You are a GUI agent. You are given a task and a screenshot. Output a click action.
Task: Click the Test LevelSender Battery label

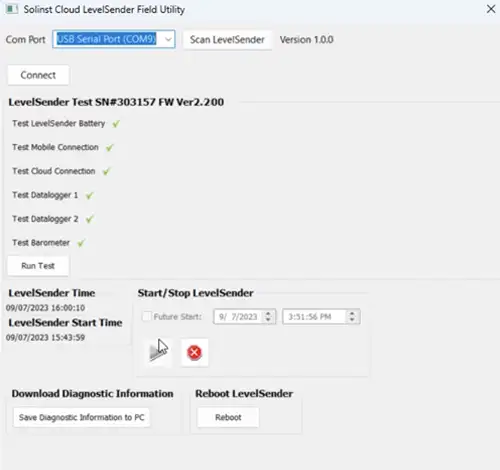(x=59, y=123)
